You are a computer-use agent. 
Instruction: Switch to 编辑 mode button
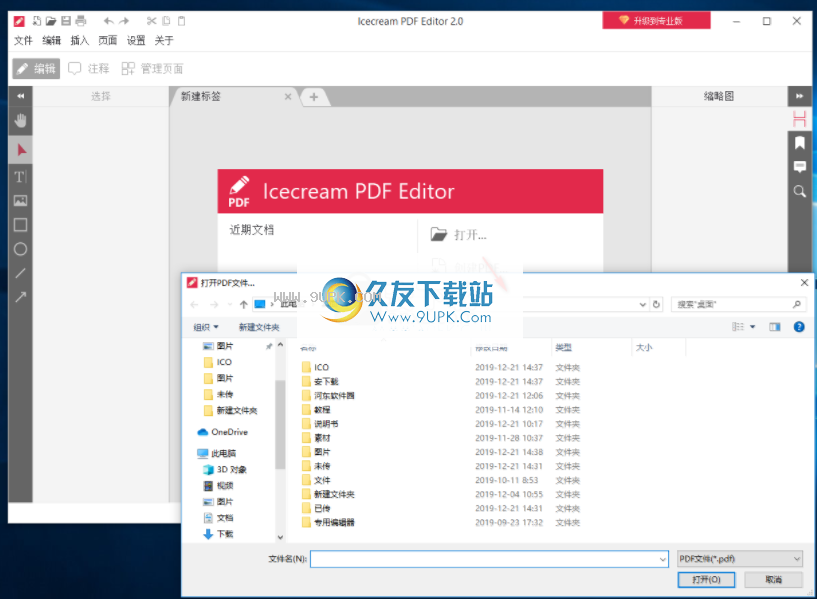coord(36,69)
